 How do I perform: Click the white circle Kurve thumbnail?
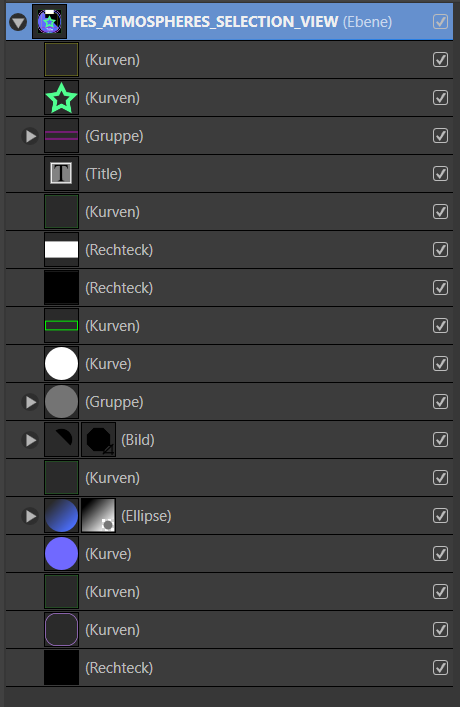pos(61,363)
